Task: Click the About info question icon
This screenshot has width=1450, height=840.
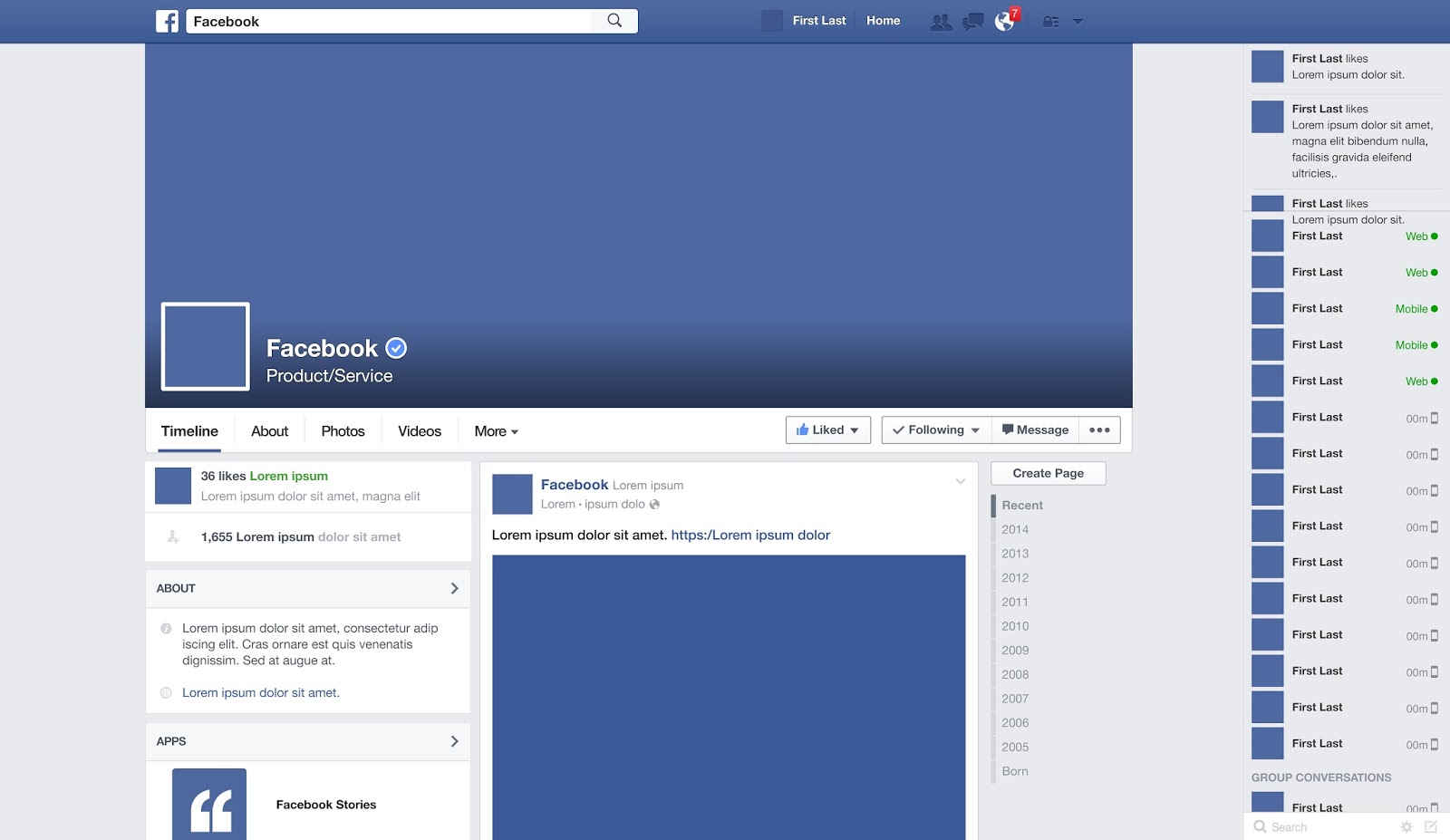Action: [166, 629]
